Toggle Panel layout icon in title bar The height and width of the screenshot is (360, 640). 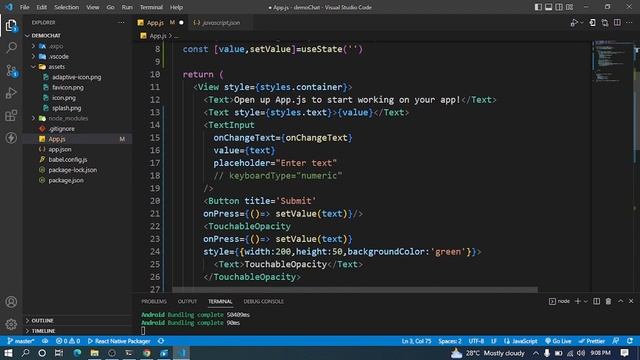click(x=549, y=7)
